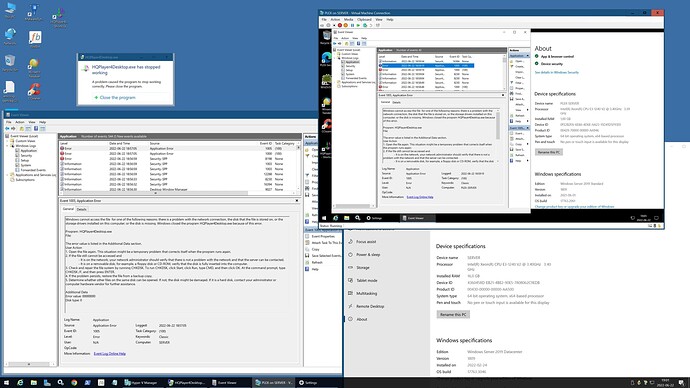Viewport: 690px width, 388px height.
Task: Expand Custom Views node in host Event Viewer
Action: [7, 141]
